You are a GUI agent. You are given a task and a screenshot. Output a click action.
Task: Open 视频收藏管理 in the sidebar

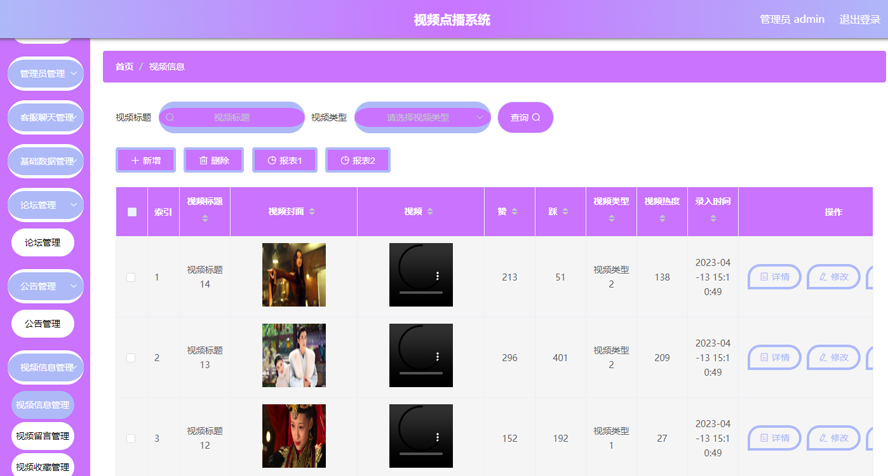pyautogui.click(x=42, y=466)
